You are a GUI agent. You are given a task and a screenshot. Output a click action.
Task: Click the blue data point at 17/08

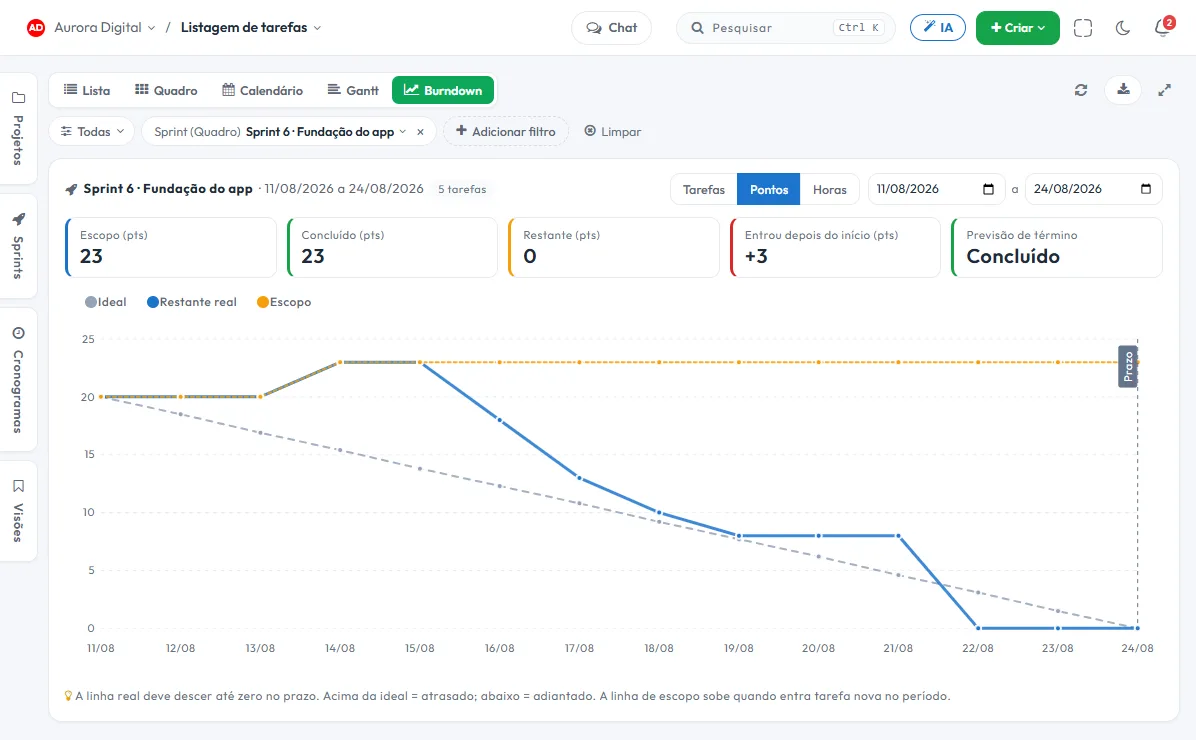tap(579, 478)
